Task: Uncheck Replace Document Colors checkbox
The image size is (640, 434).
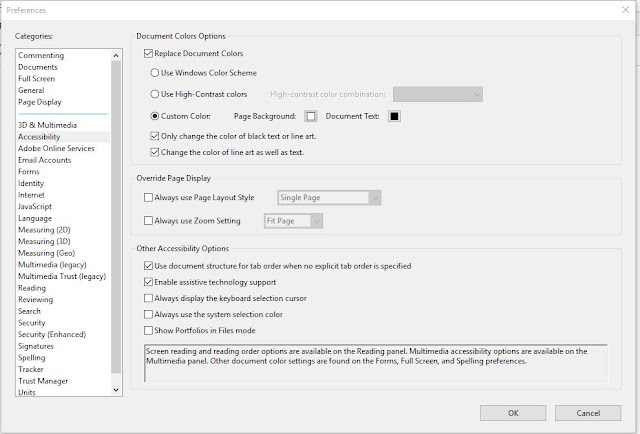Action: click(149, 53)
